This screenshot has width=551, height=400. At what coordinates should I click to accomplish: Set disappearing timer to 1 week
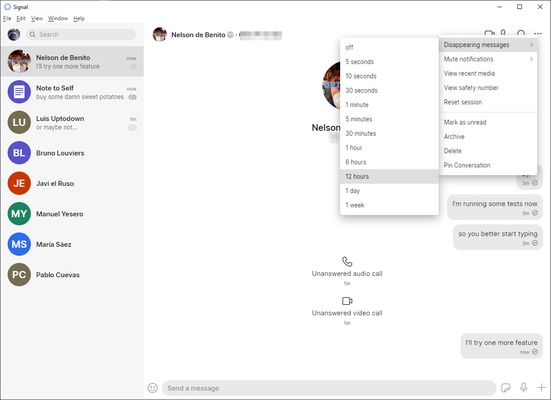click(389, 205)
